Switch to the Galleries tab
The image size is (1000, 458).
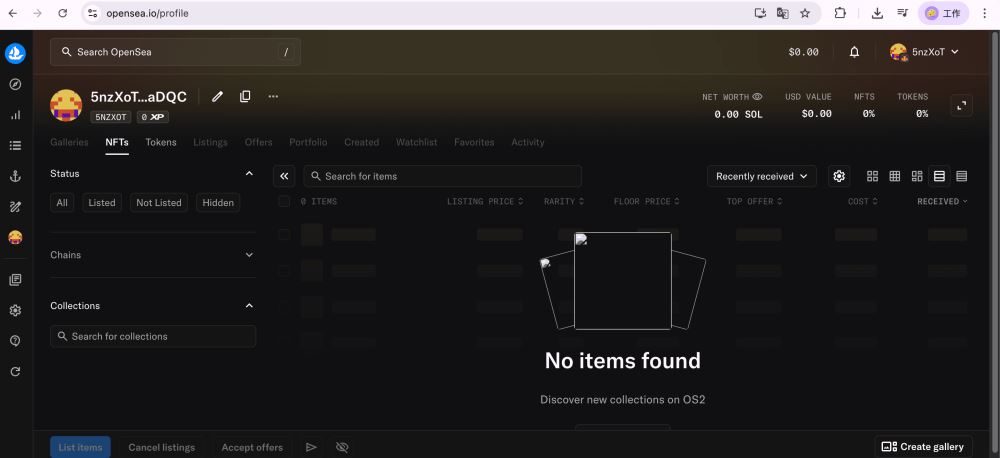click(69, 142)
